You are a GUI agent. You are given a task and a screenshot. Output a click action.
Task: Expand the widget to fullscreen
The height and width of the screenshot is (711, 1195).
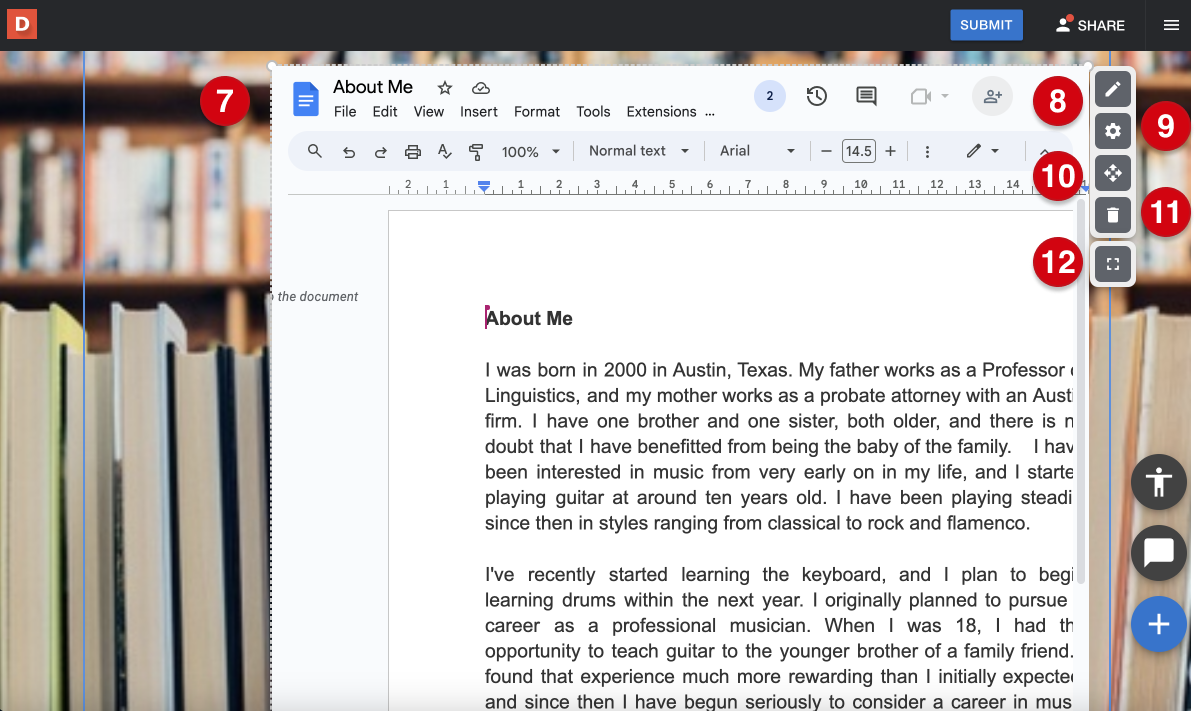tap(1113, 264)
